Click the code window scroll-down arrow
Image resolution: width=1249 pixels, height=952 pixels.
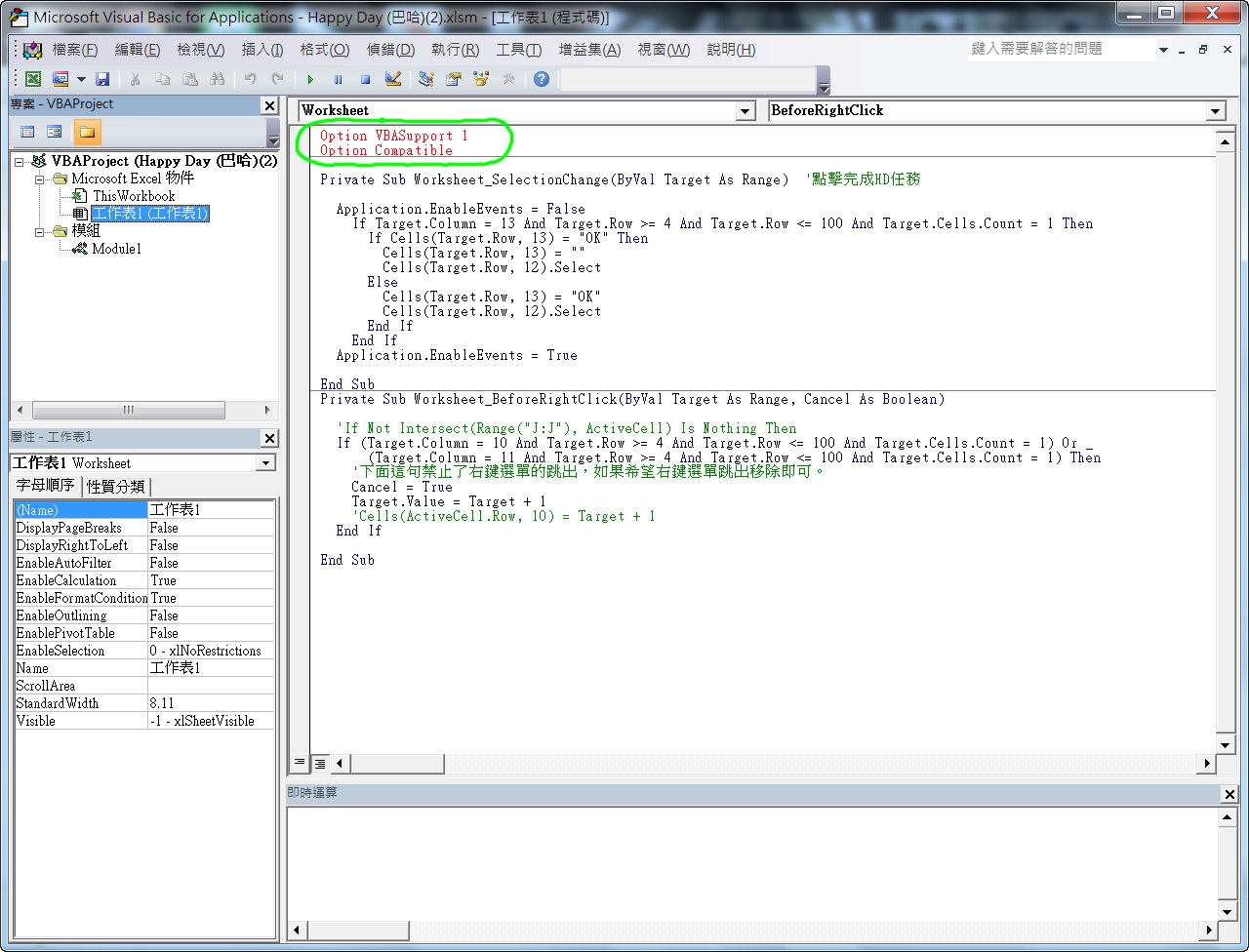point(1228,744)
